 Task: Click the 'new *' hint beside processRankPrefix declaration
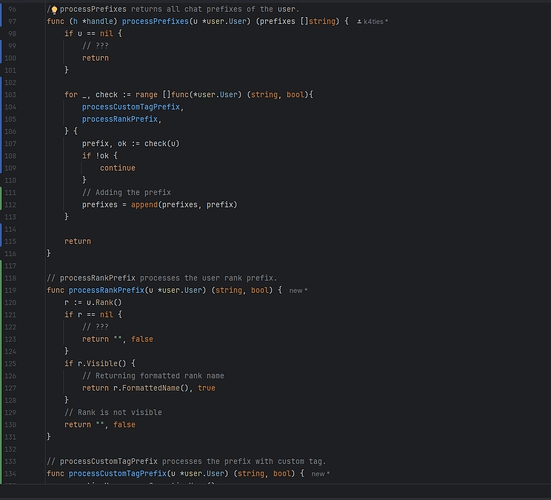click(x=298, y=291)
